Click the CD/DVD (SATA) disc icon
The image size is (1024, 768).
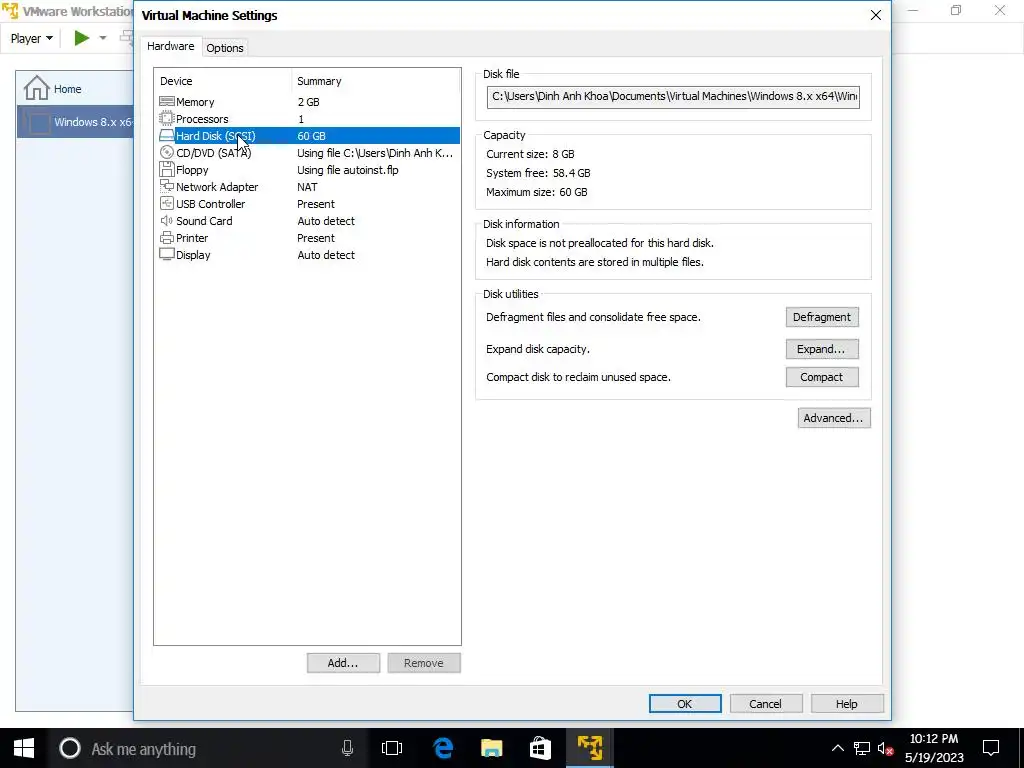click(x=167, y=153)
